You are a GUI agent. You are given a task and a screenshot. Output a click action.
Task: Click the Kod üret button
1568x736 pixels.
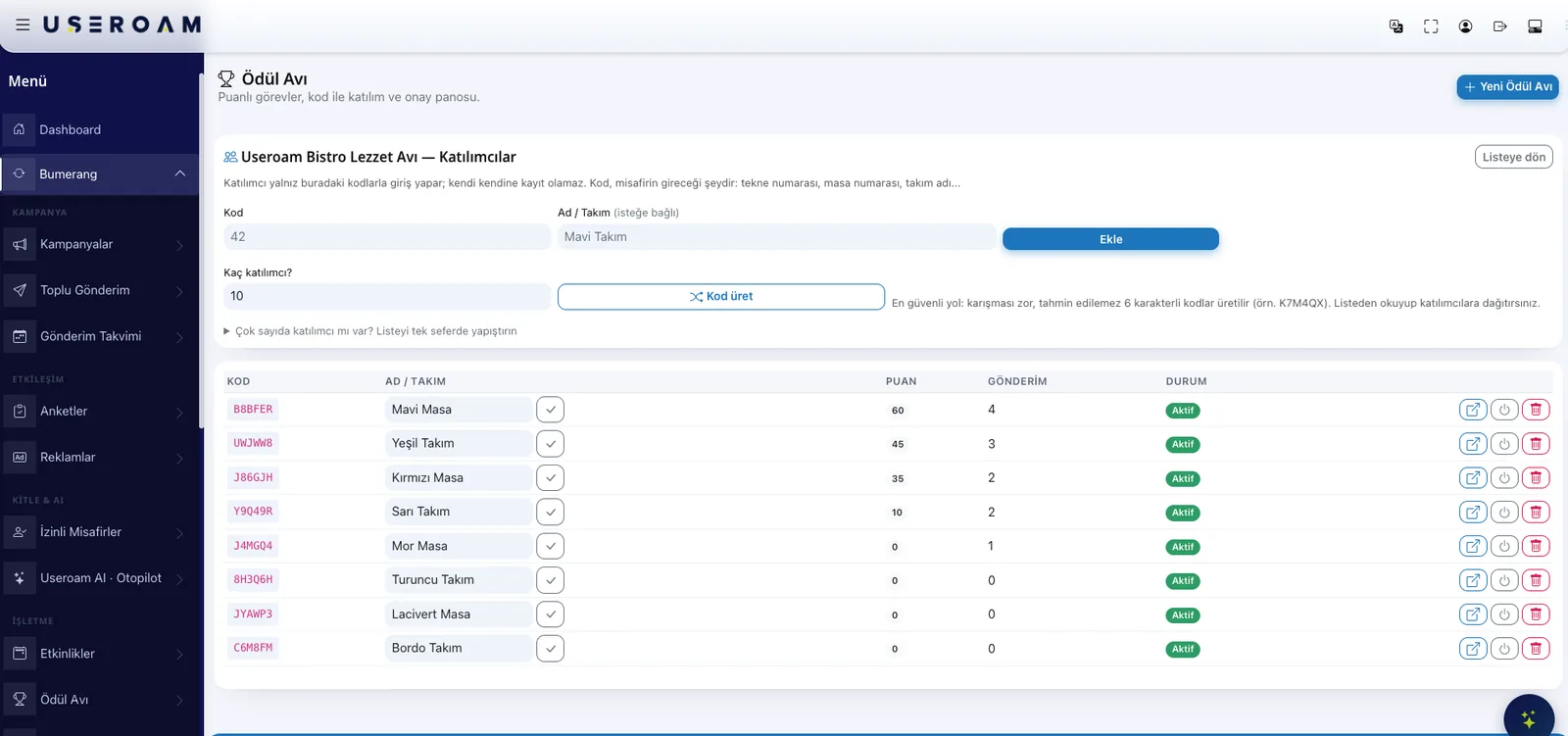tap(721, 297)
